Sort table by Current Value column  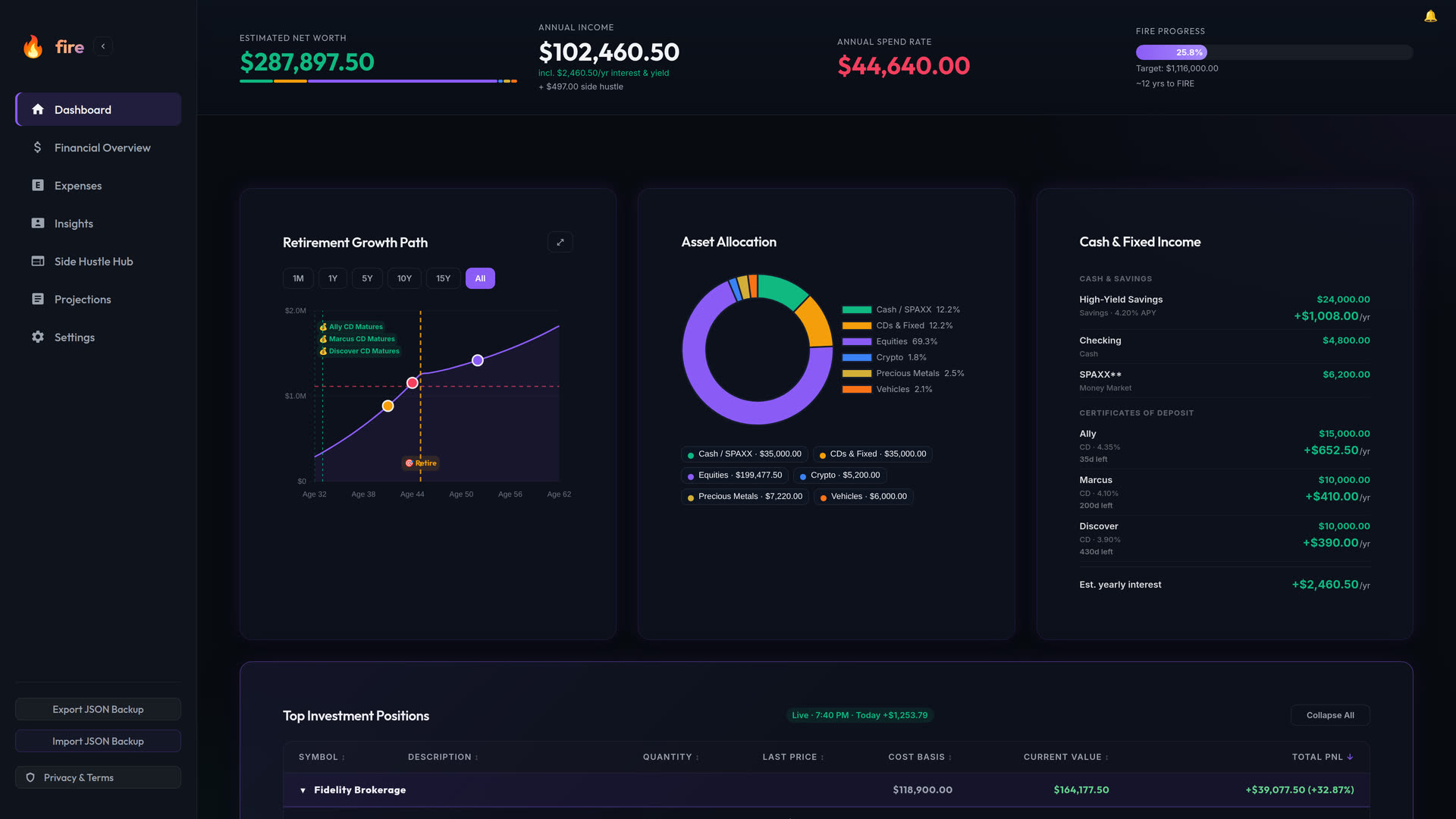point(1066,757)
